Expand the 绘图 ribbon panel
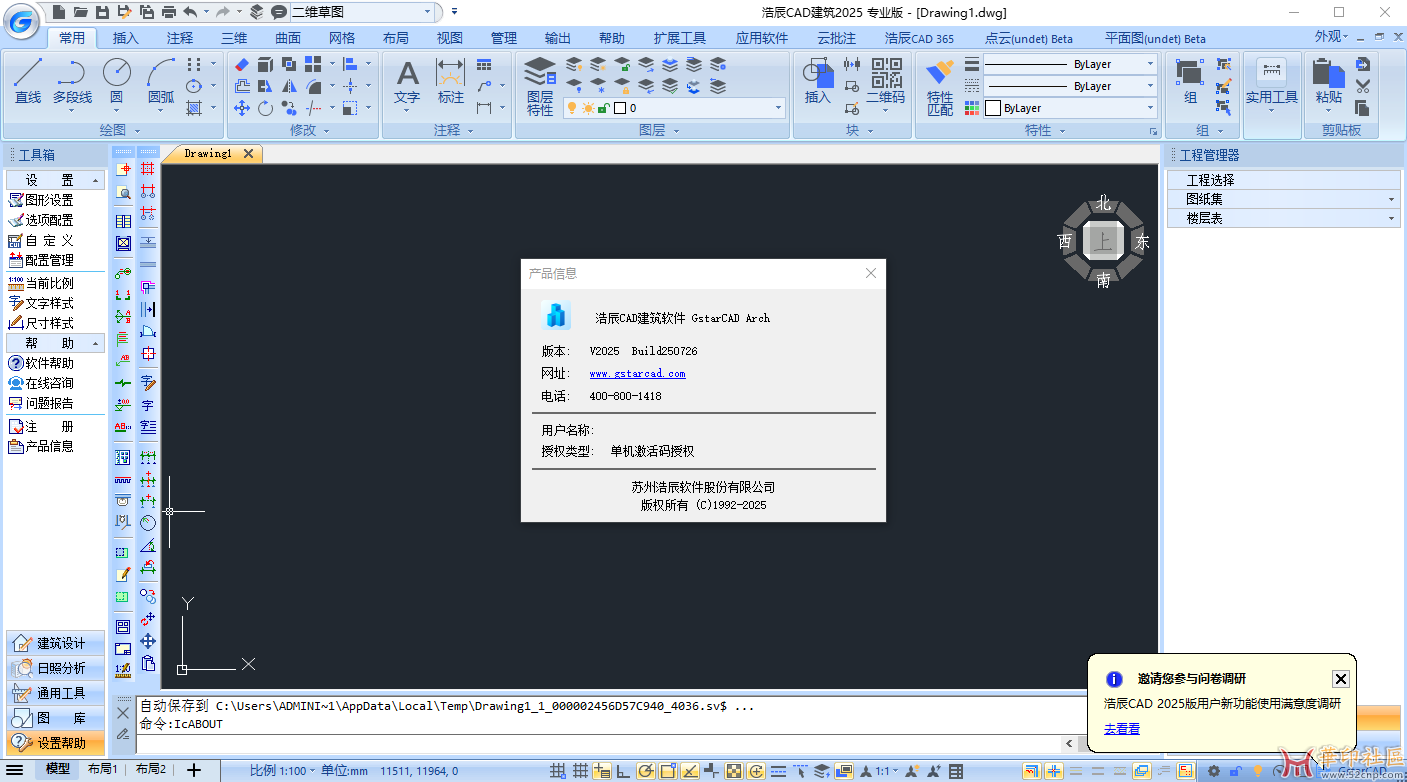This screenshot has width=1407, height=782. point(119,130)
